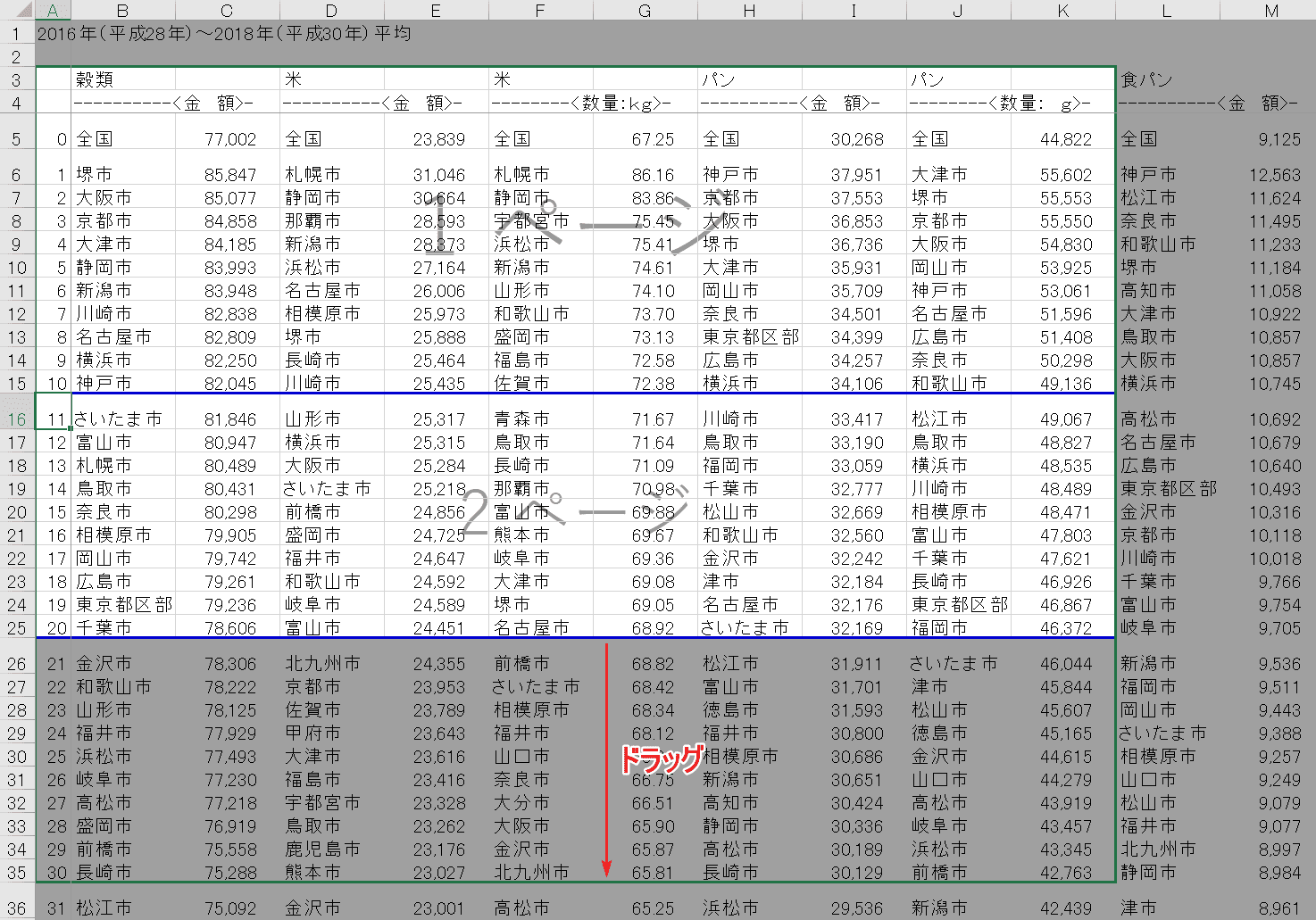Click '静岡市' cell beside 8,984
The height and width of the screenshot is (920, 1316).
(1167, 873)
